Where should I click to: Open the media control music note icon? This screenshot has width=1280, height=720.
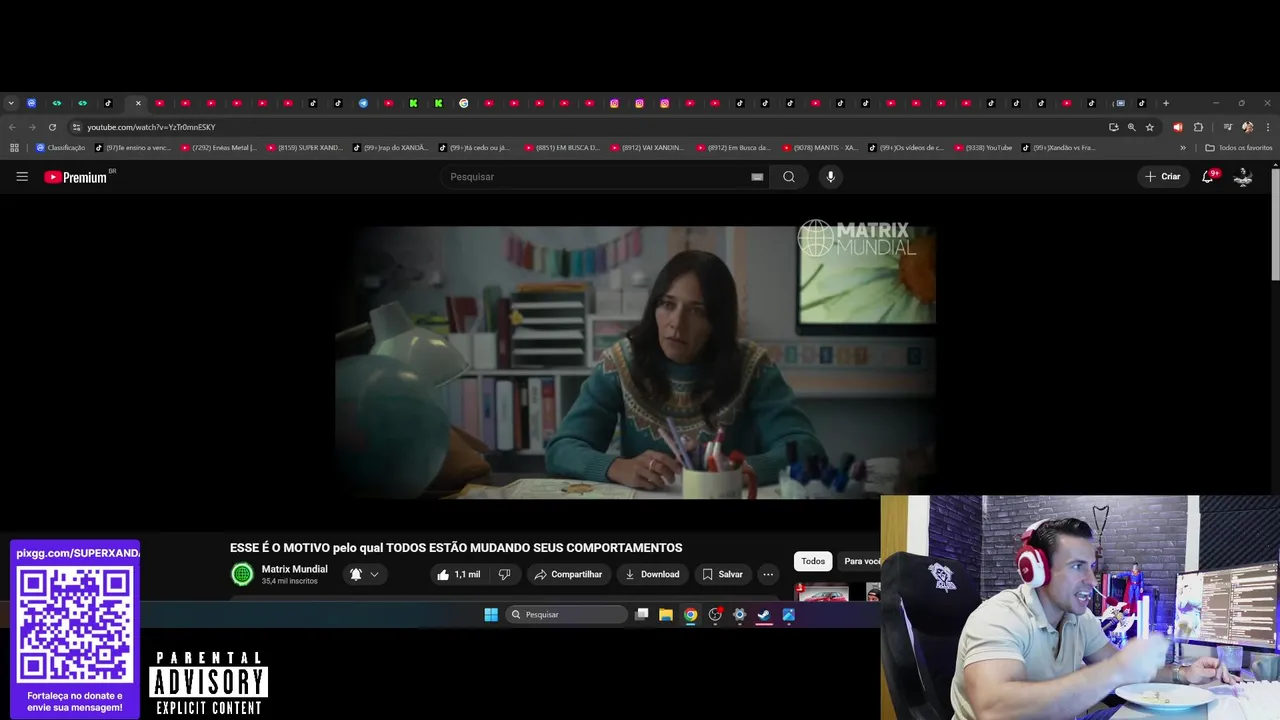pyautogui.click(x=1228, y=128)
